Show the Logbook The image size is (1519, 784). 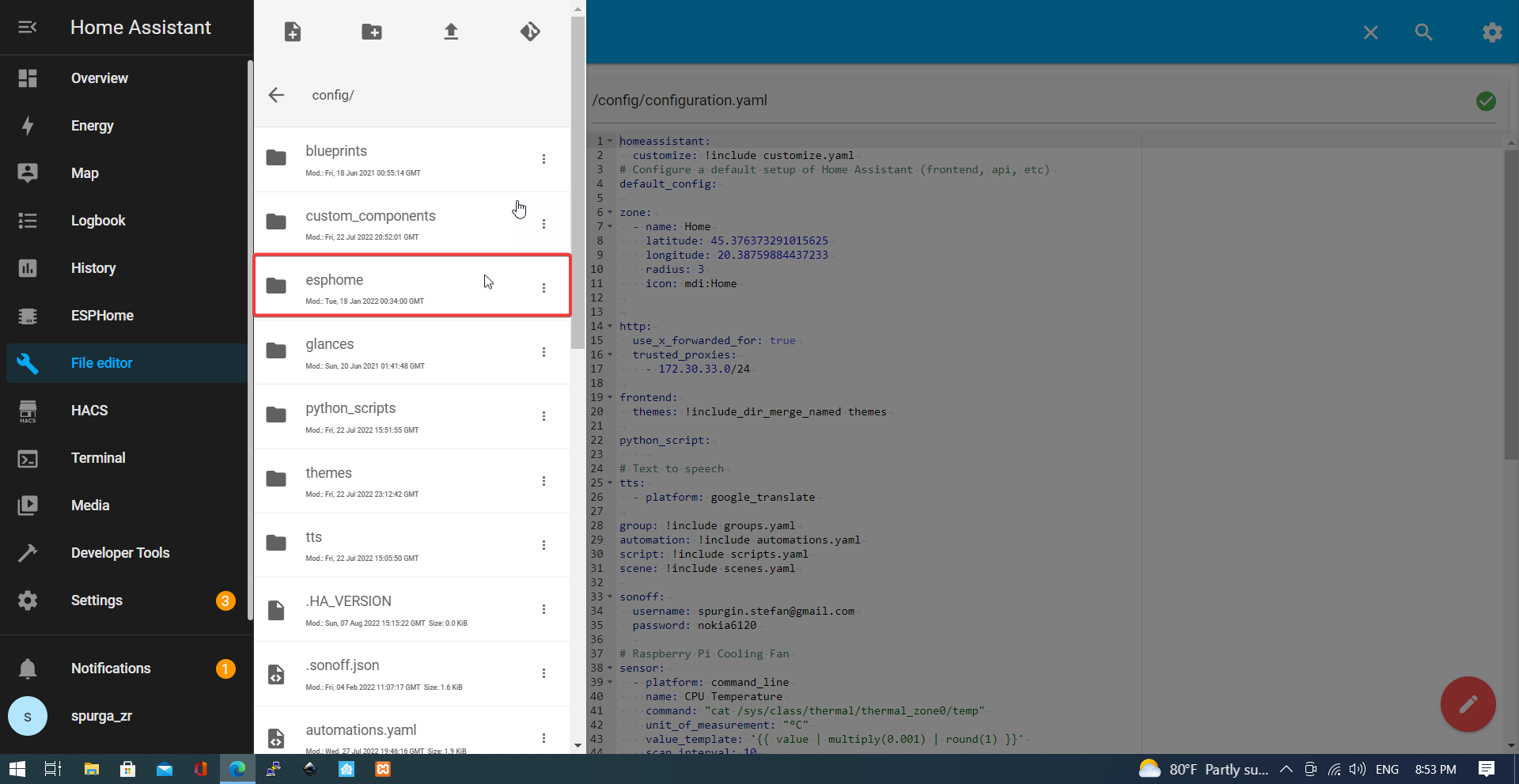(127, 221)
